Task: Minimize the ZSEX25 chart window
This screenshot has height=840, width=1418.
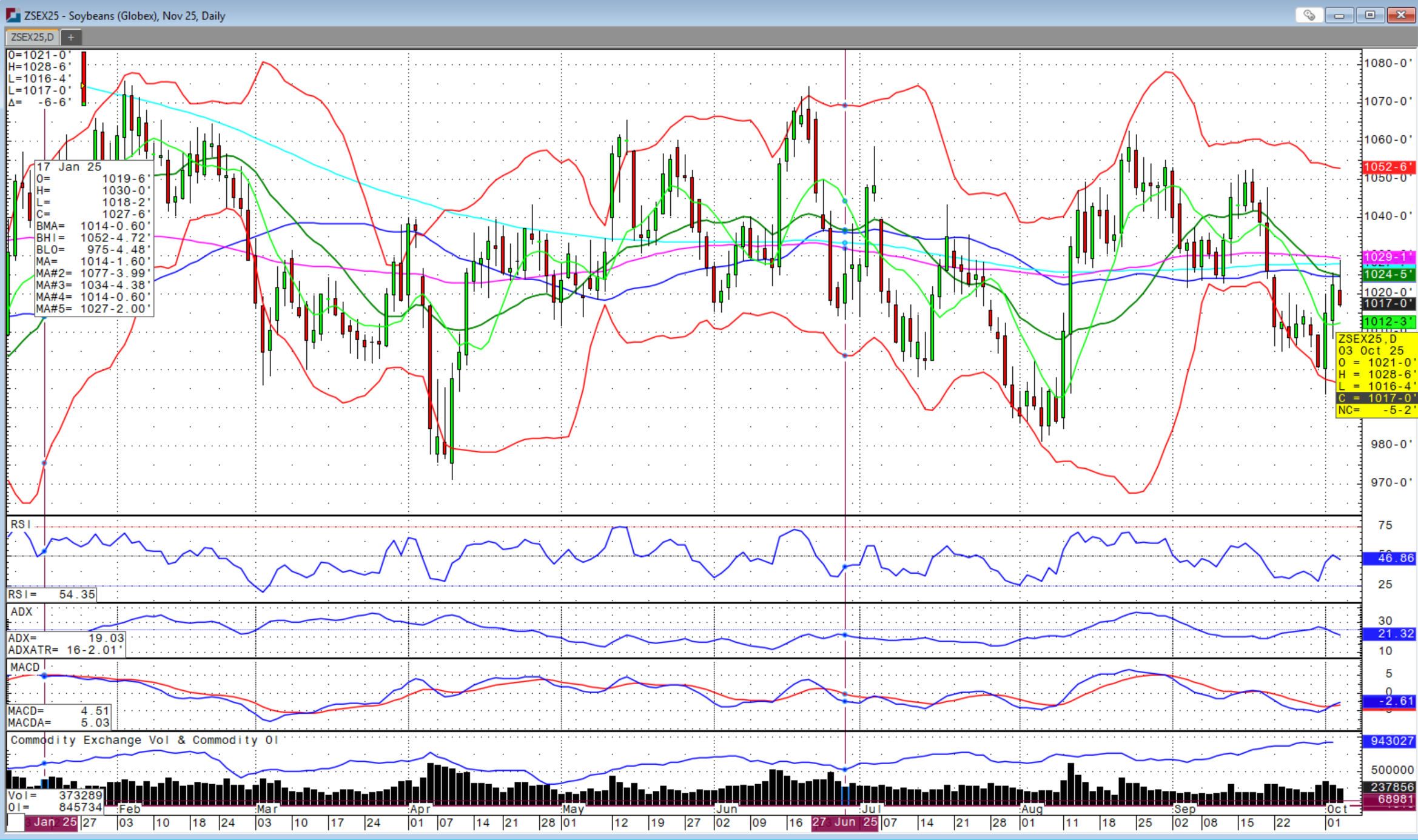Action: (x=1339, y=15)
